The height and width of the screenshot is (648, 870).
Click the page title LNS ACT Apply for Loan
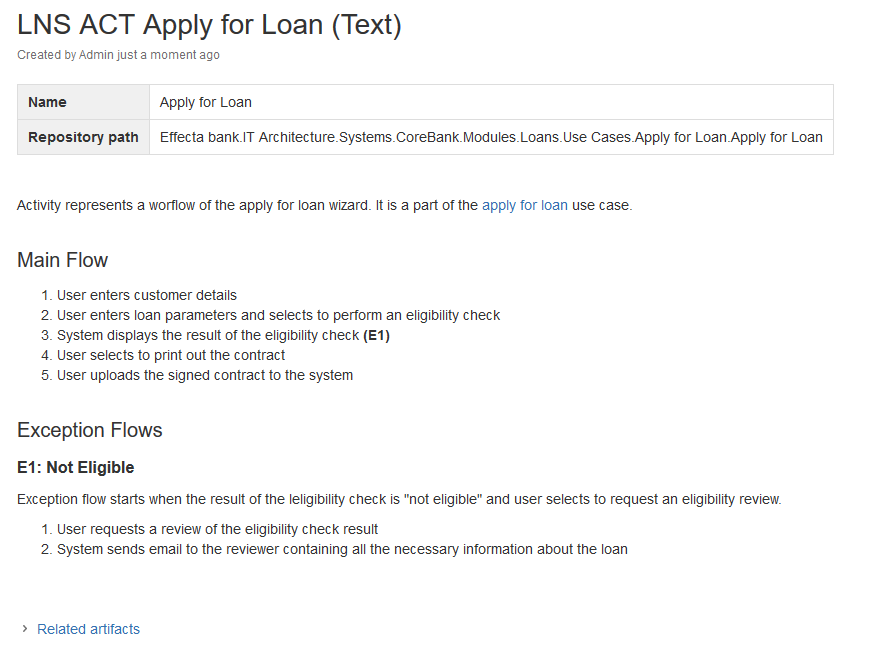pyautogui.click(x=209, y=26)
